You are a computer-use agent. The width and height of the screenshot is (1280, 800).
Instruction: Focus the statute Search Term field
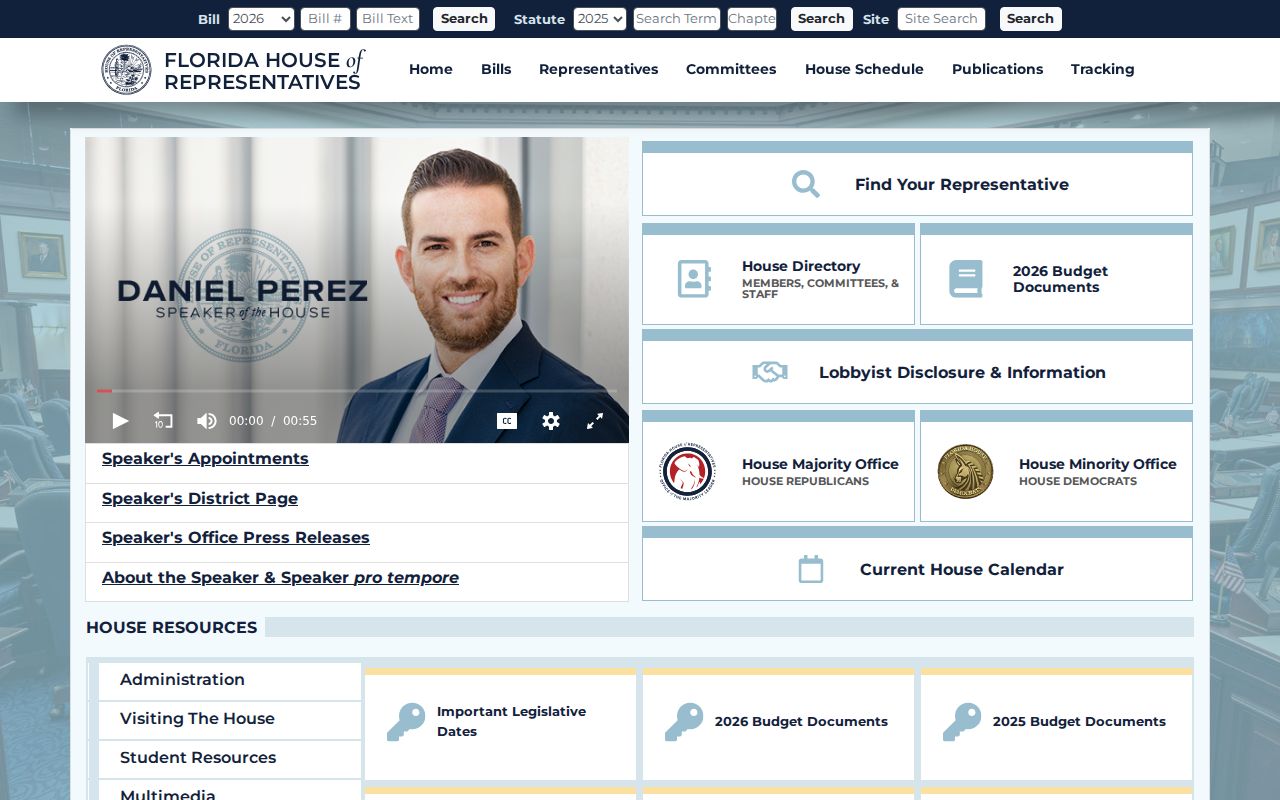(677, 19)
